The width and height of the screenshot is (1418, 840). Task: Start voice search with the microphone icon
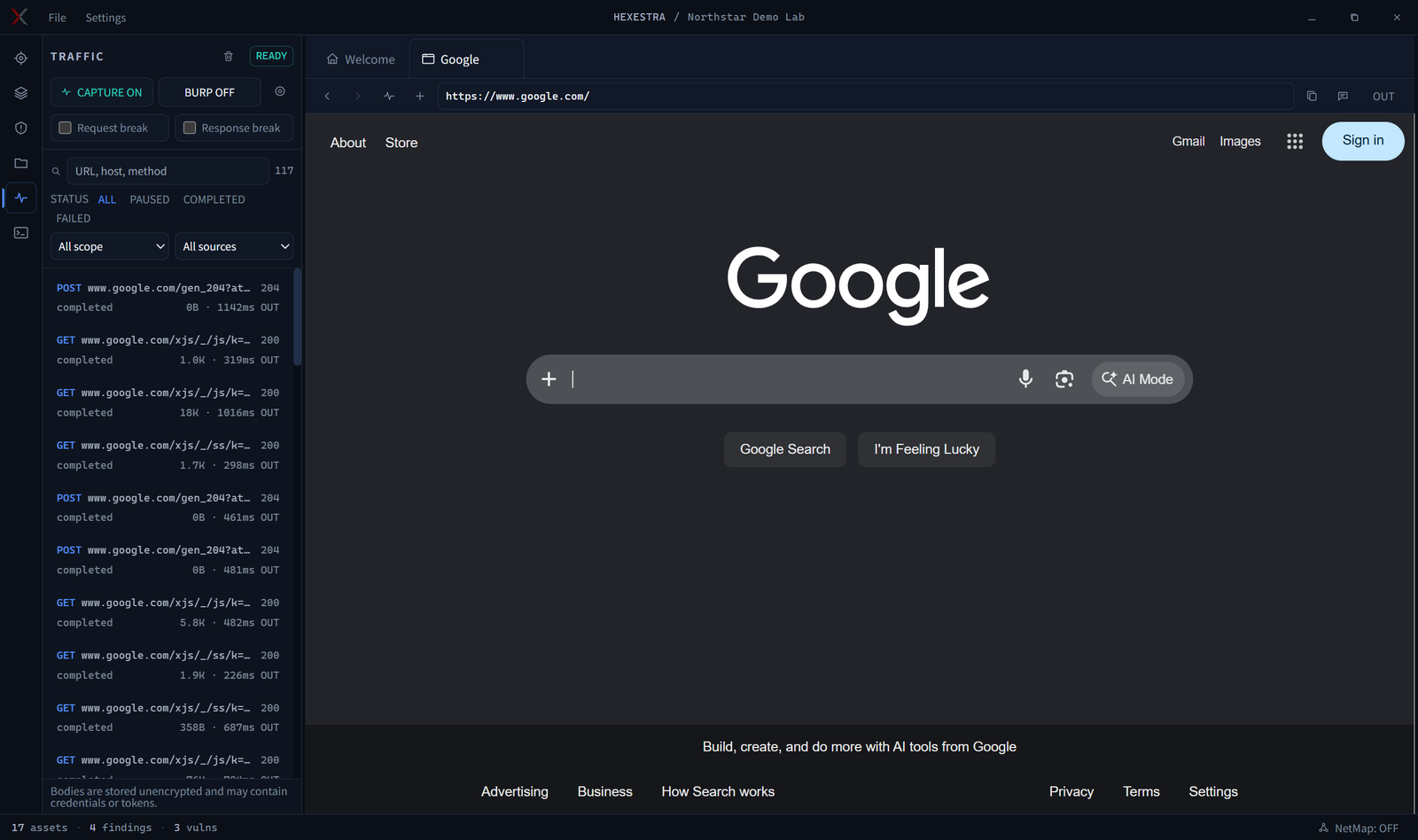pos(1025,379)
